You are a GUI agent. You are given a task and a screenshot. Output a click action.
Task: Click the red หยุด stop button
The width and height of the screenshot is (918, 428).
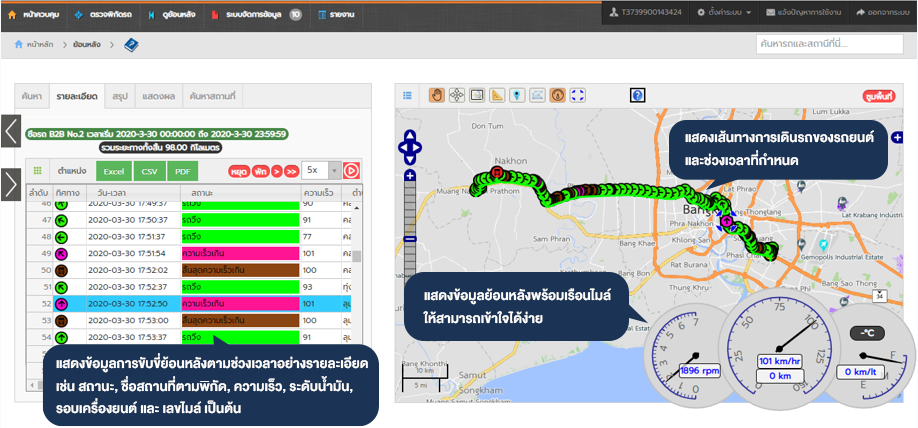click(x=238, y=172)
